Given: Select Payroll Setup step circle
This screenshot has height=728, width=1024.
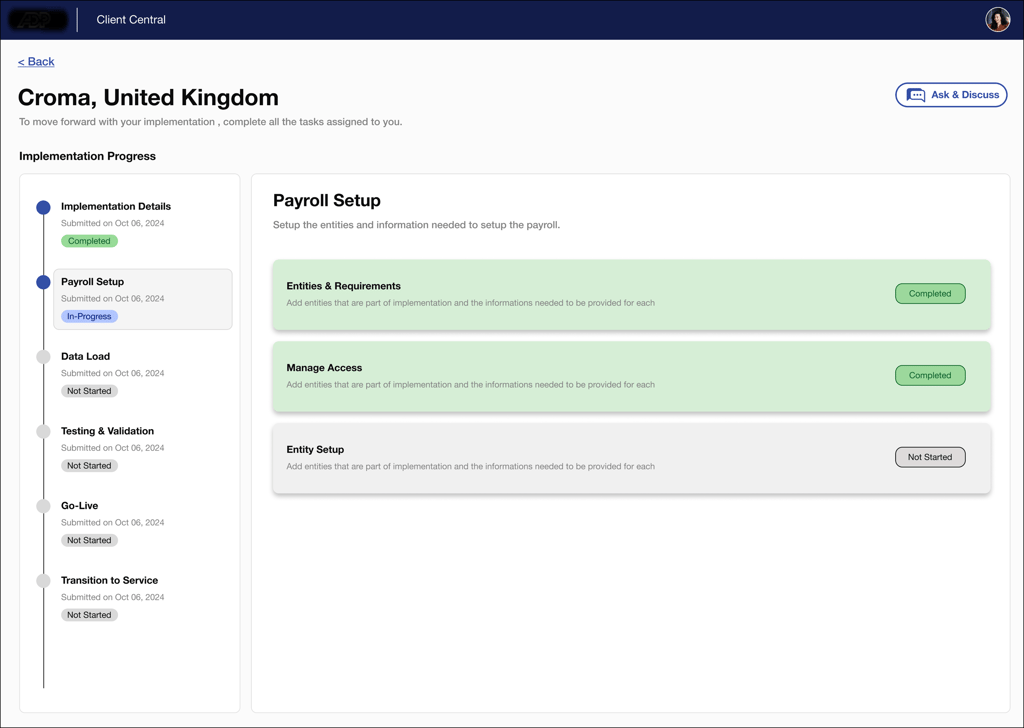Looking at the screenshot, I should pos(43,282).
